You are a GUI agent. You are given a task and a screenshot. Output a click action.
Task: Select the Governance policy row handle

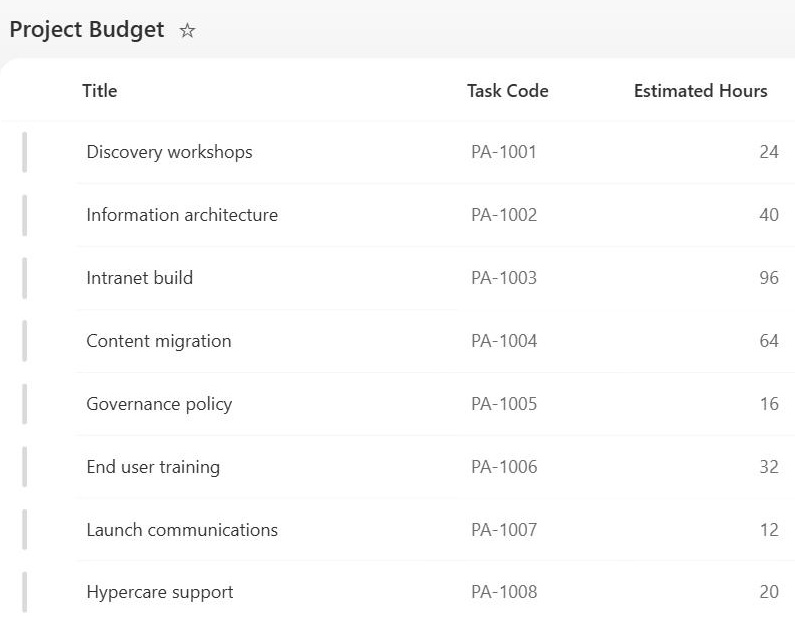coord(24,404)
